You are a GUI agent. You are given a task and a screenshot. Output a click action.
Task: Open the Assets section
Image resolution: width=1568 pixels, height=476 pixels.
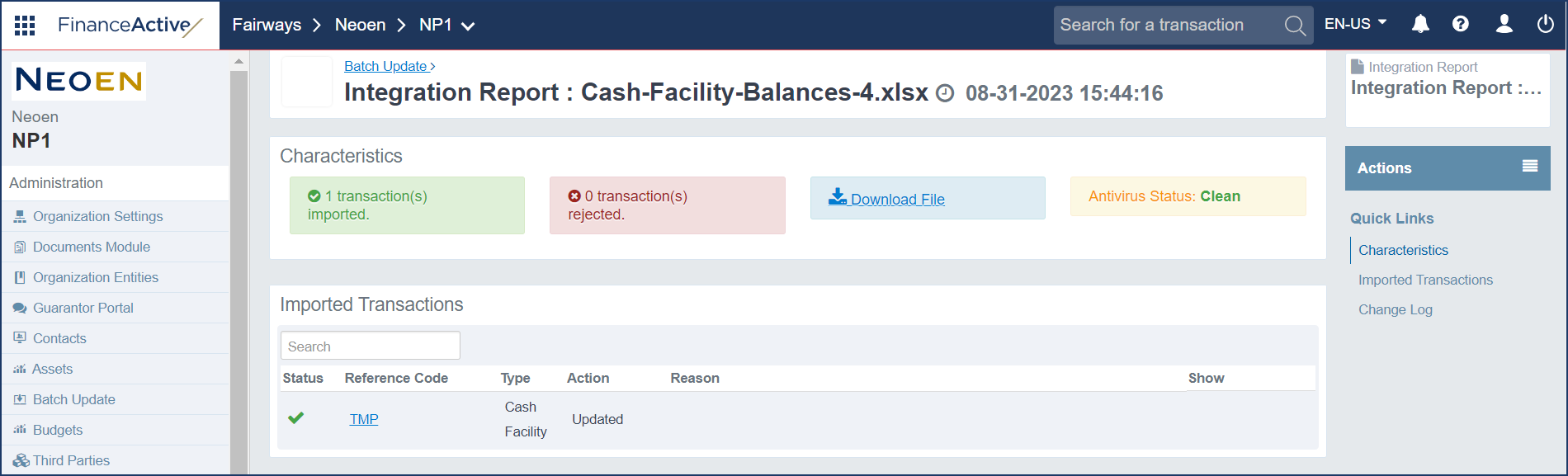point(52,368)
